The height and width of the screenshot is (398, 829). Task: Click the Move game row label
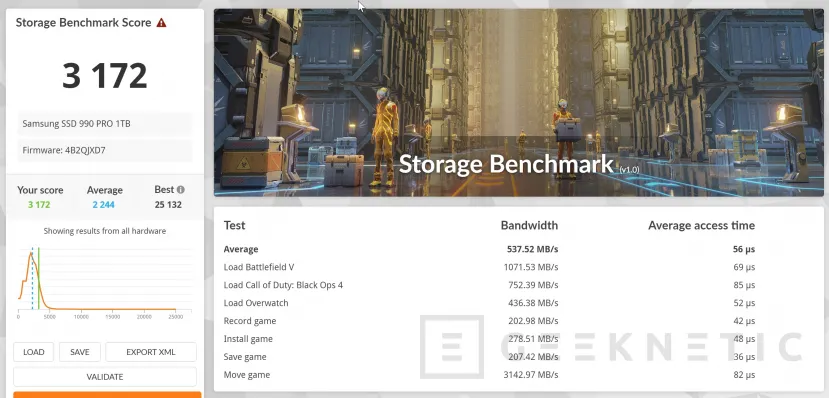[246, 375]
